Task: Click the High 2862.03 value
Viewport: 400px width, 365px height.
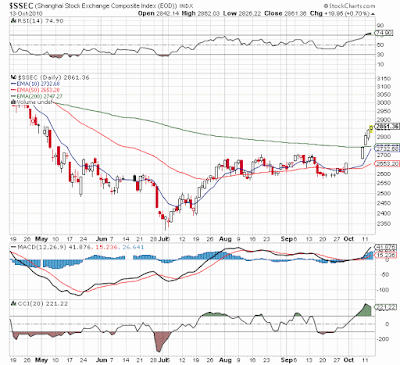Action: (x=201, y=13)
